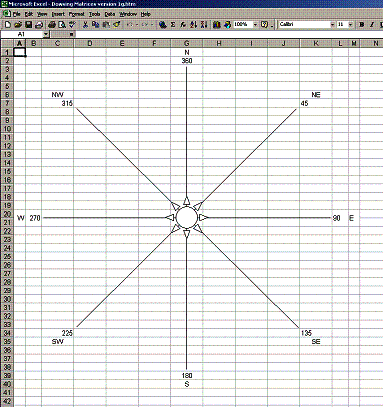This screenshot has height=407, width=383.
Task: Select row 20 header
Action: coord(7,214)
